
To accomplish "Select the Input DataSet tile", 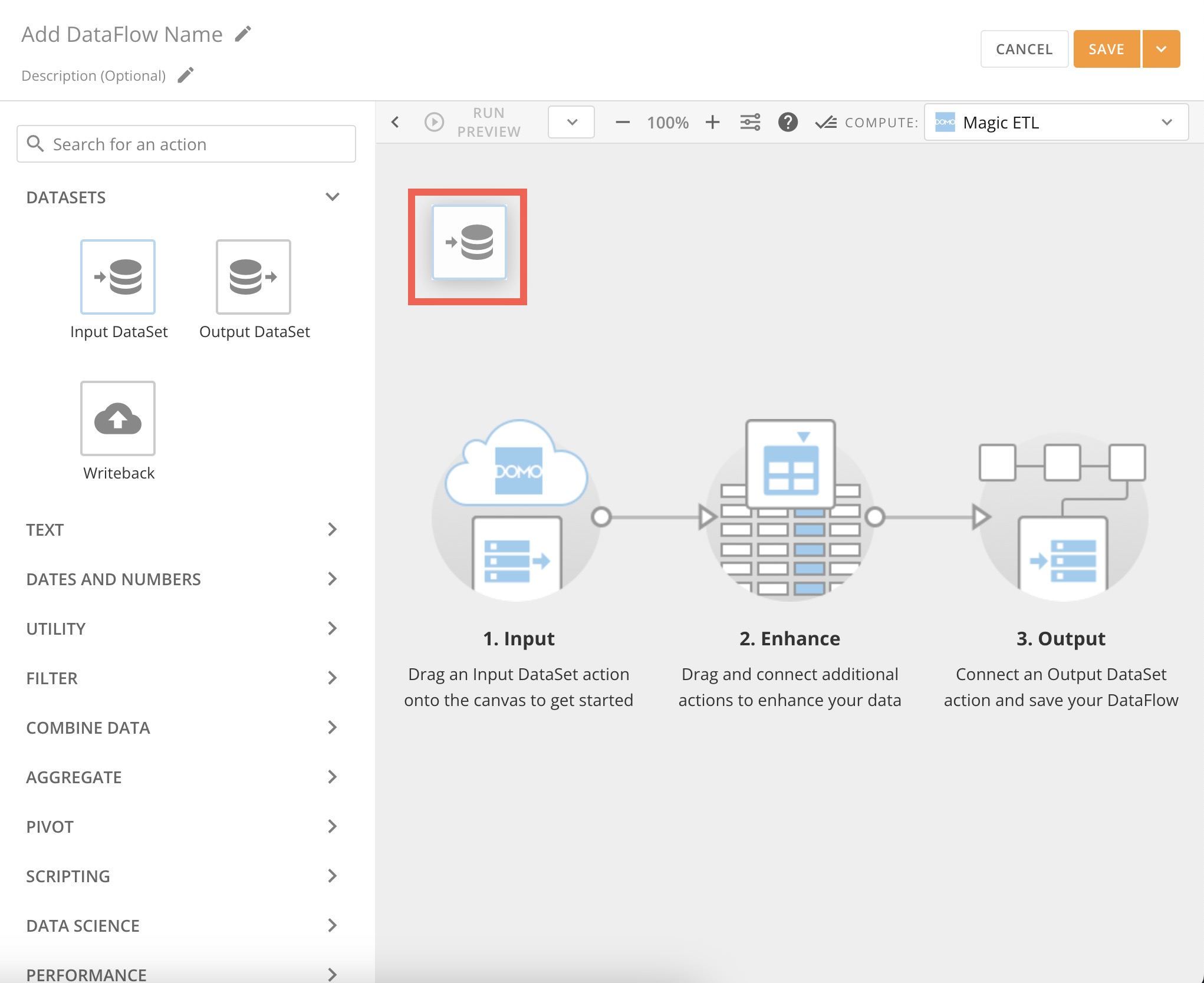I will point(118,277).
